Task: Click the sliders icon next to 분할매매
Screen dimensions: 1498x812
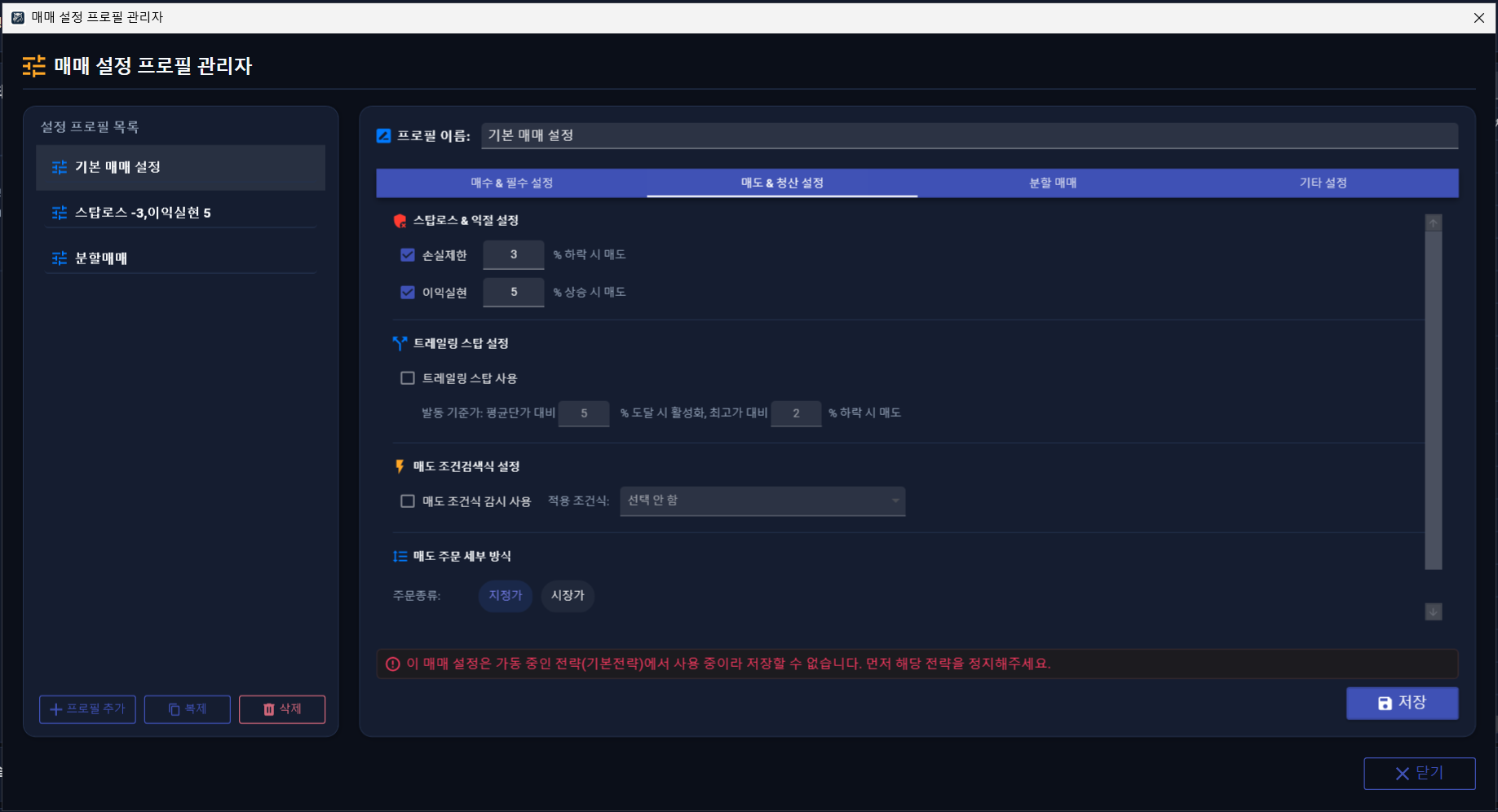Action: pos(60,258)
